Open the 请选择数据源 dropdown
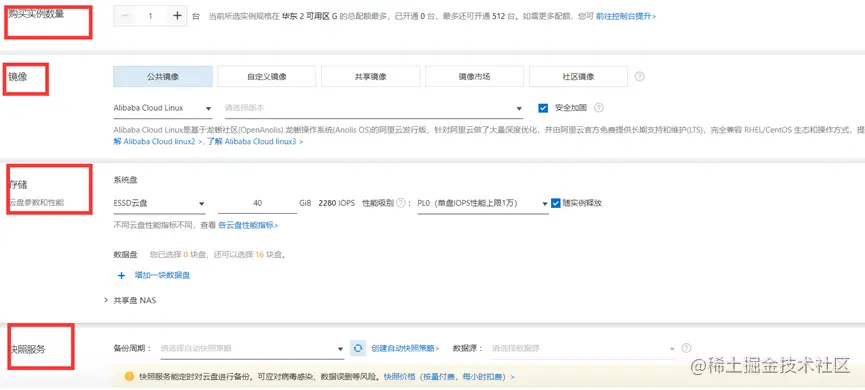Viewport: 865px width, 390px height. (584, 349)
